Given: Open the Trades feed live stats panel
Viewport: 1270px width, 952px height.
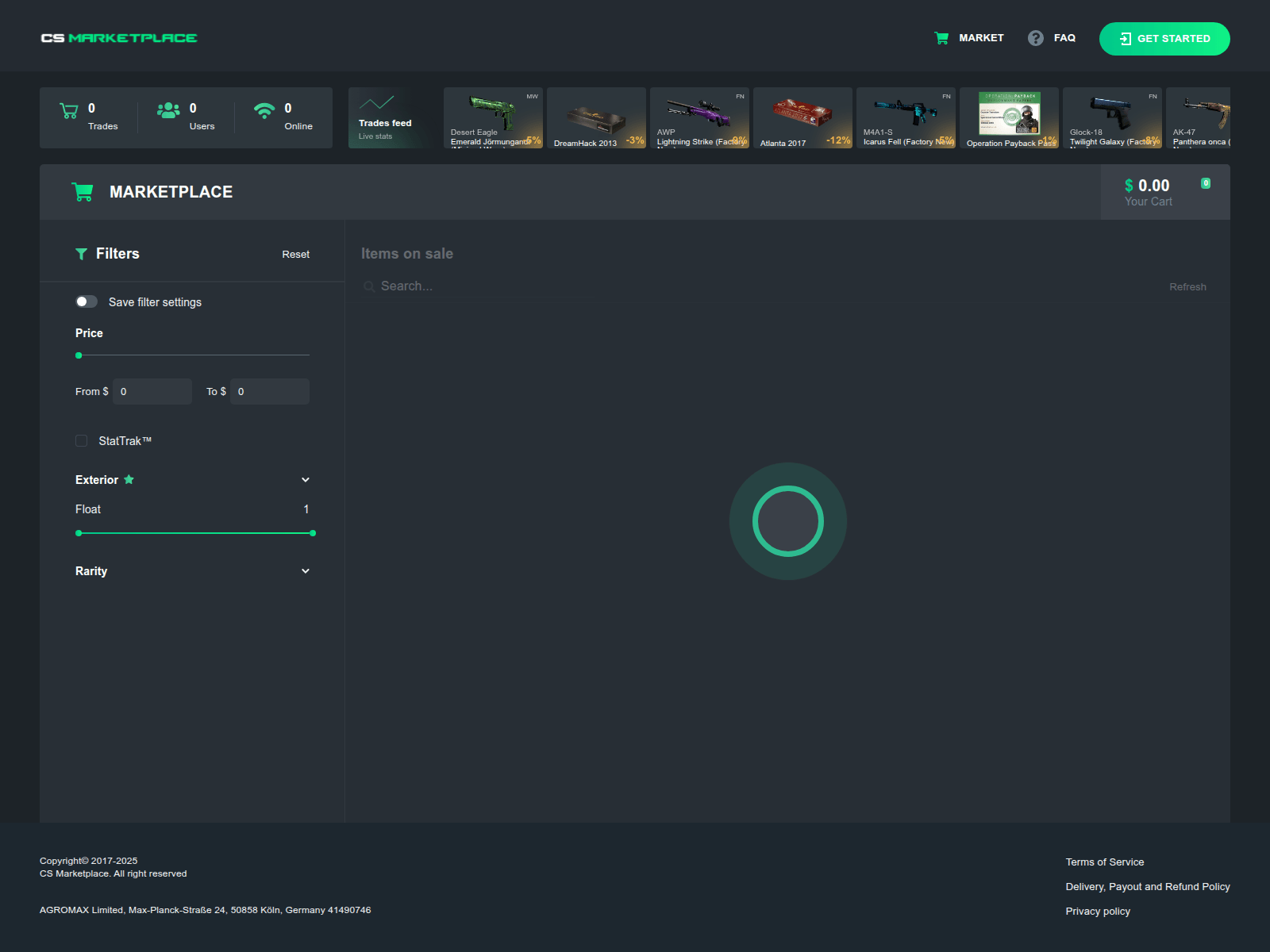Looking at the screenshot, I should click(x=391, y=117).
